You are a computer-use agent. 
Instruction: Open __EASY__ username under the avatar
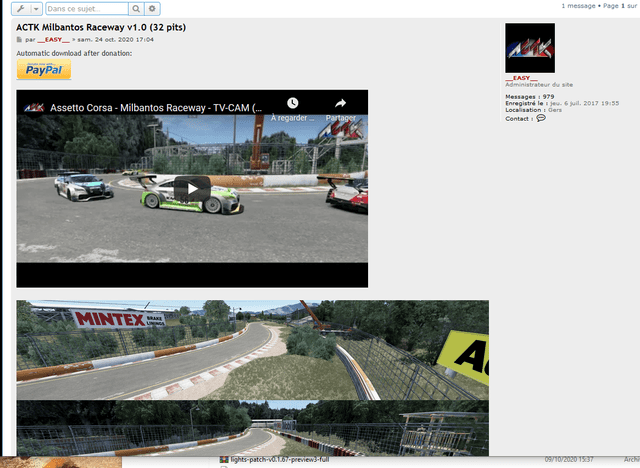[x=521, y=78]
